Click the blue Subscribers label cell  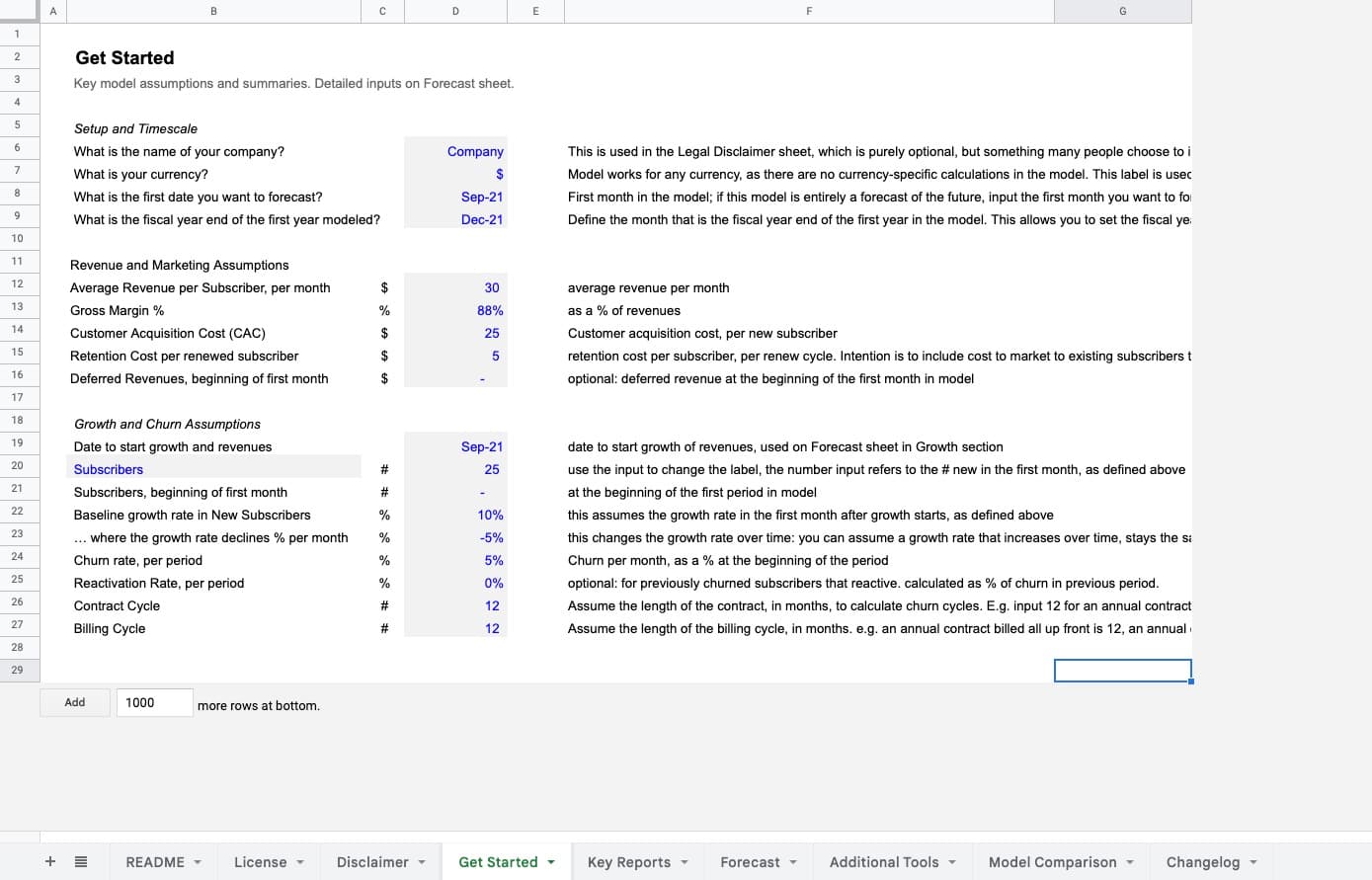[213, 469]
